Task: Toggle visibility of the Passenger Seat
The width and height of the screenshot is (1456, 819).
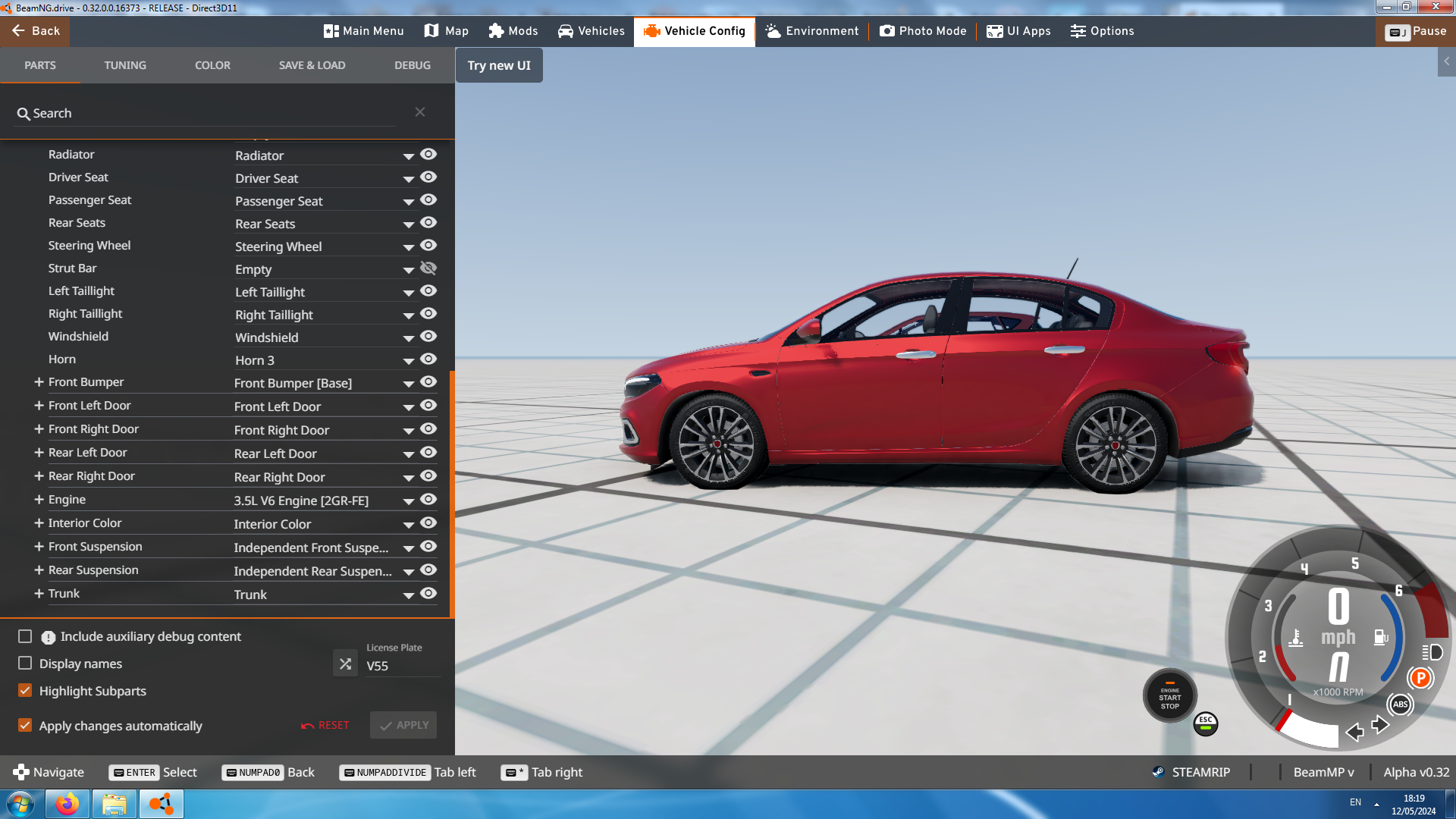Action: pos(428,199)
